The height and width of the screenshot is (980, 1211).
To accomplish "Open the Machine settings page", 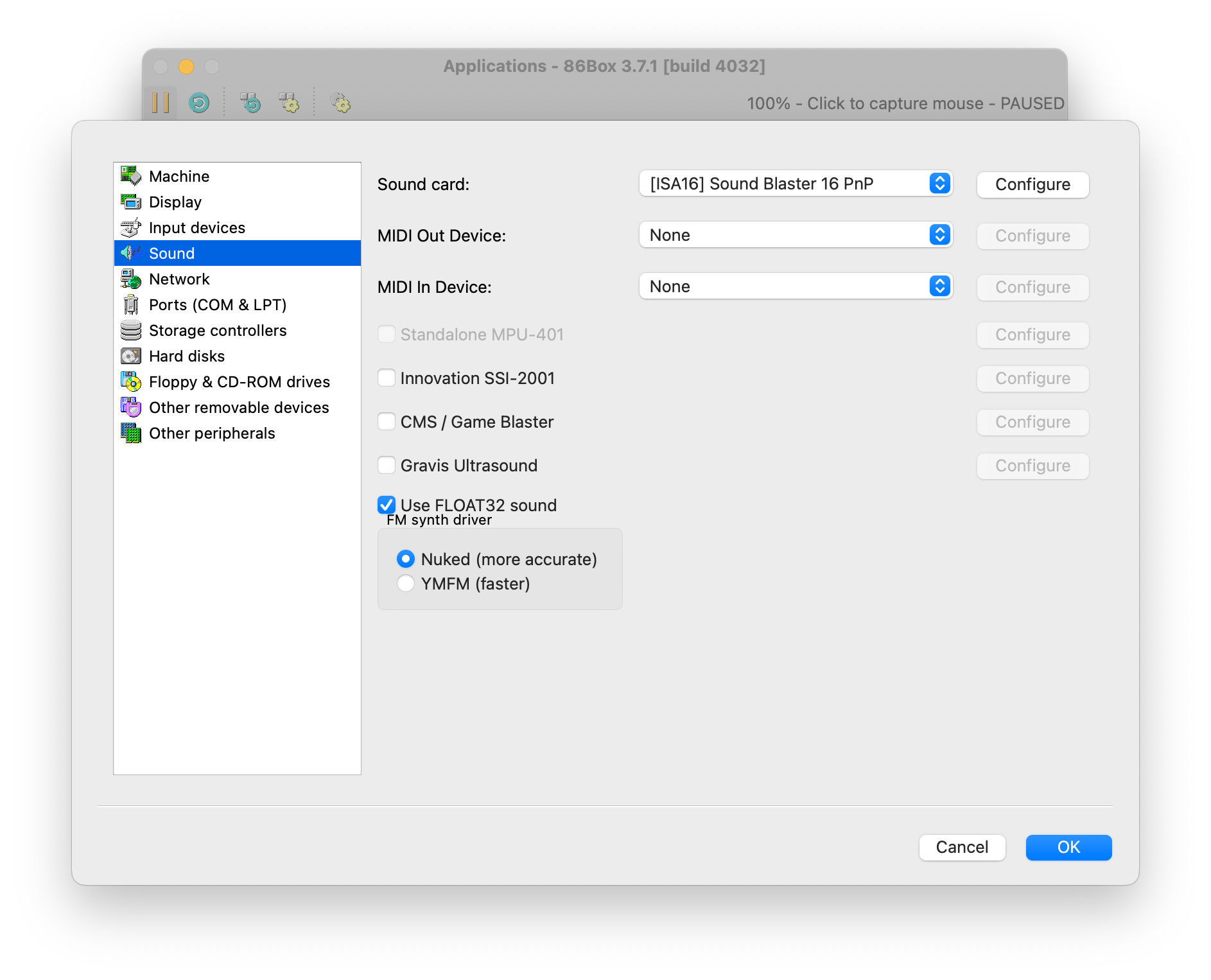I will click(238, 176).
